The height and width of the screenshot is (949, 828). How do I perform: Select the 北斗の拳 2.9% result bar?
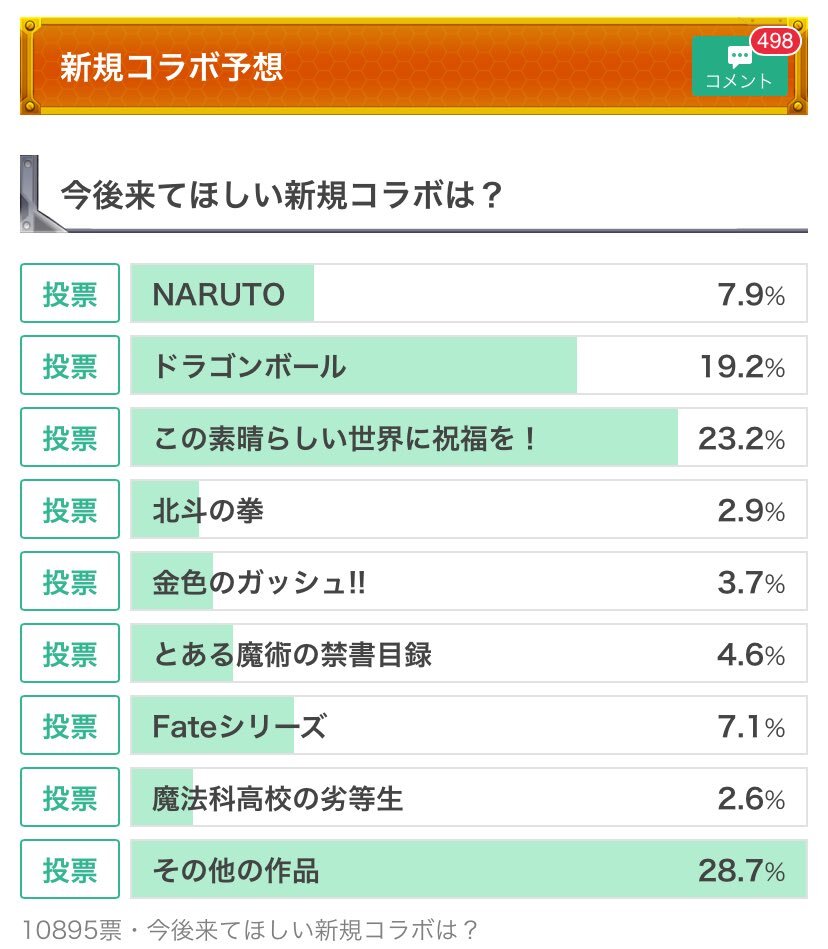468,509
